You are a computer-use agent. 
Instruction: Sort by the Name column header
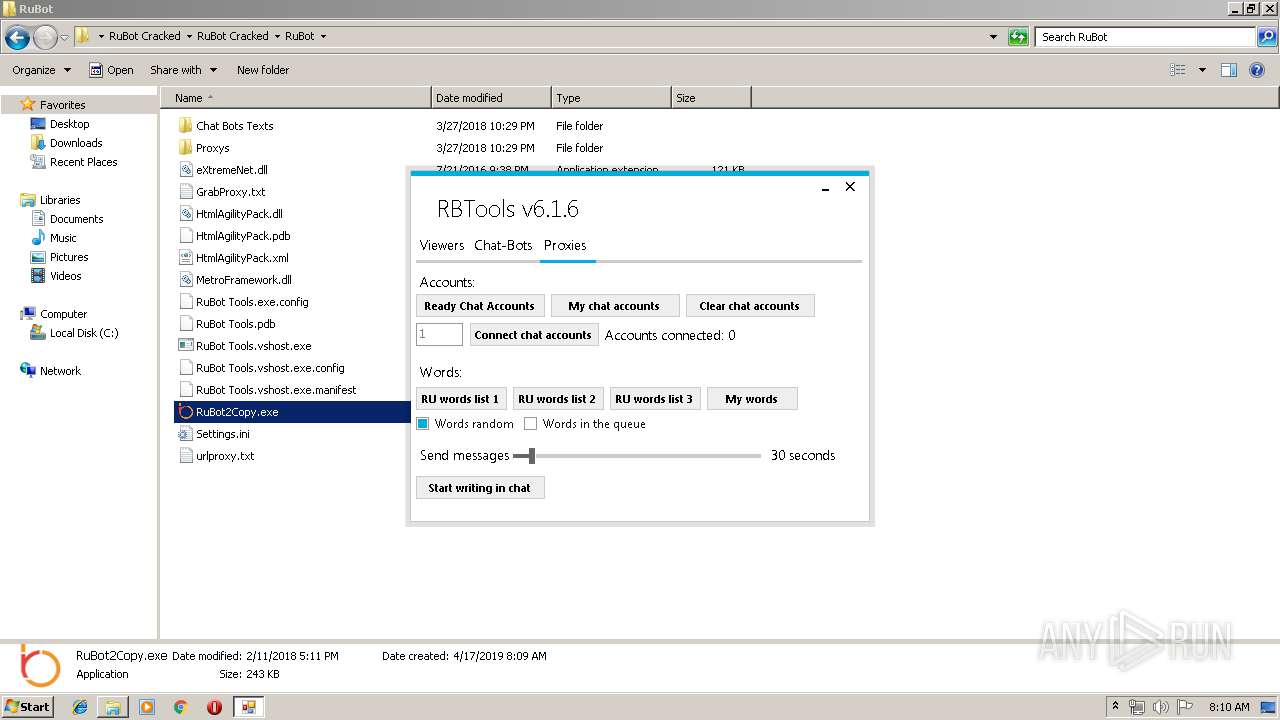point(295,98)
